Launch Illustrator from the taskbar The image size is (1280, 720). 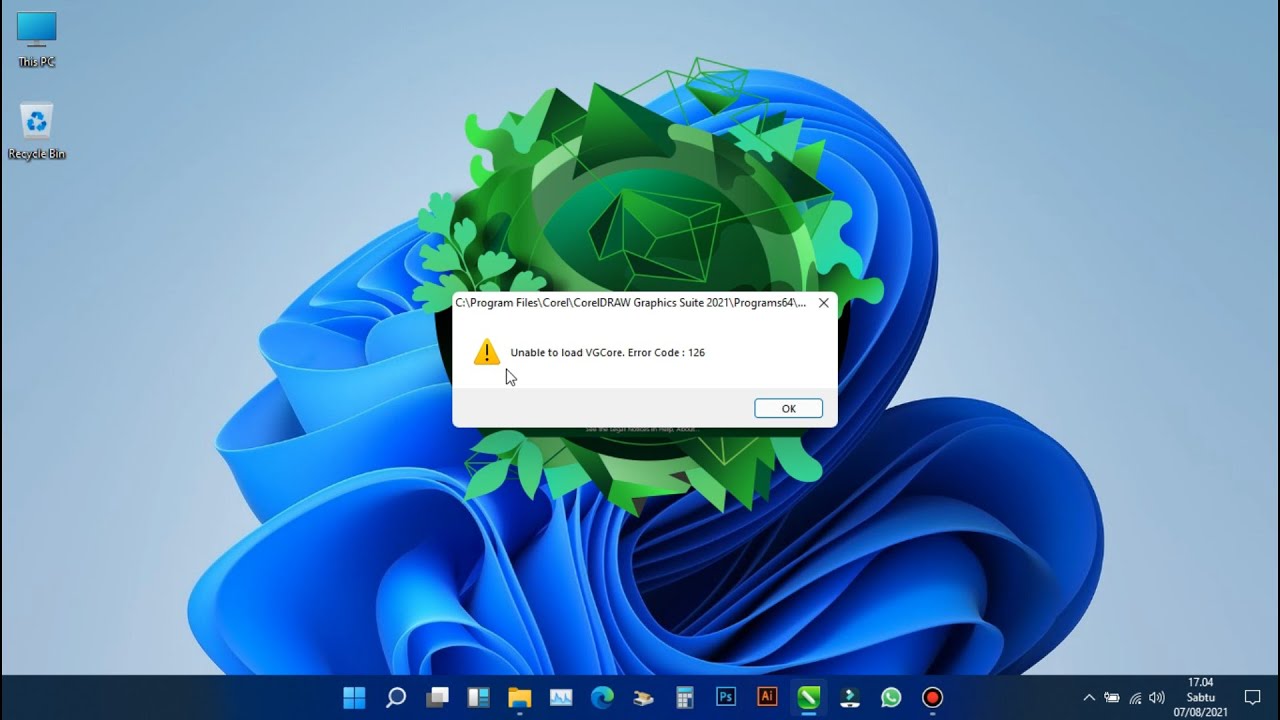767,697
